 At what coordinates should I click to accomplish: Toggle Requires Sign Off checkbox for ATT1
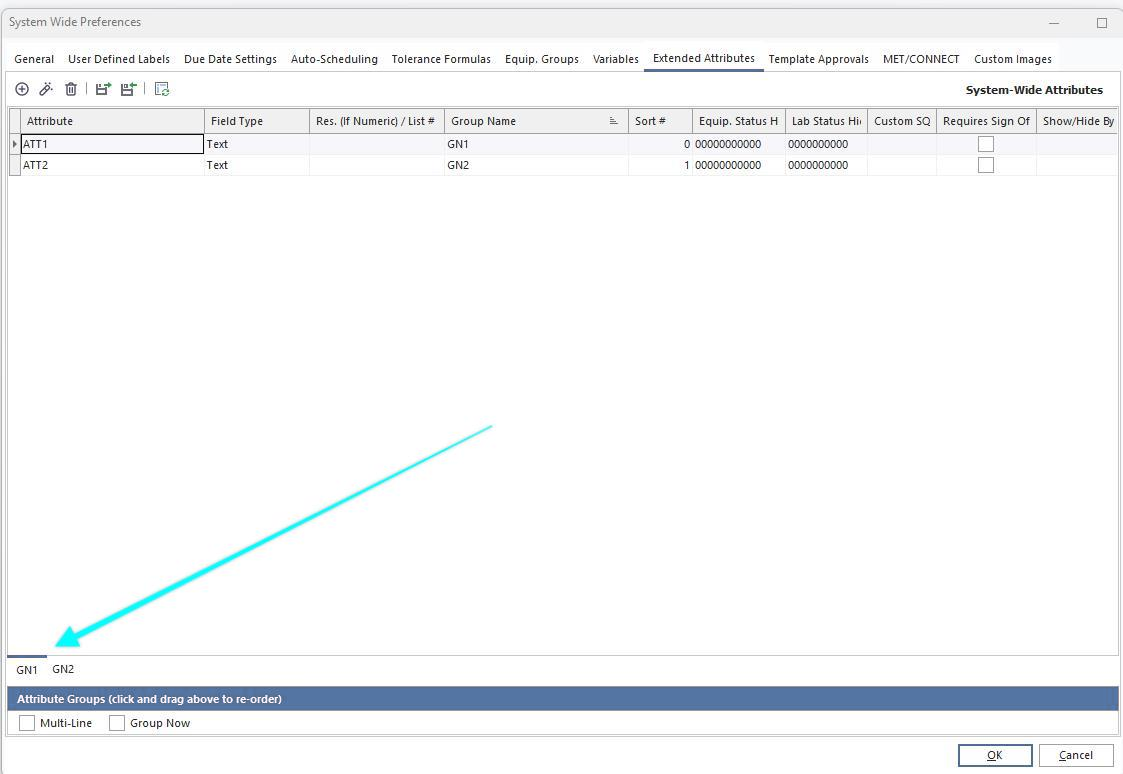(x=985, y=144)
